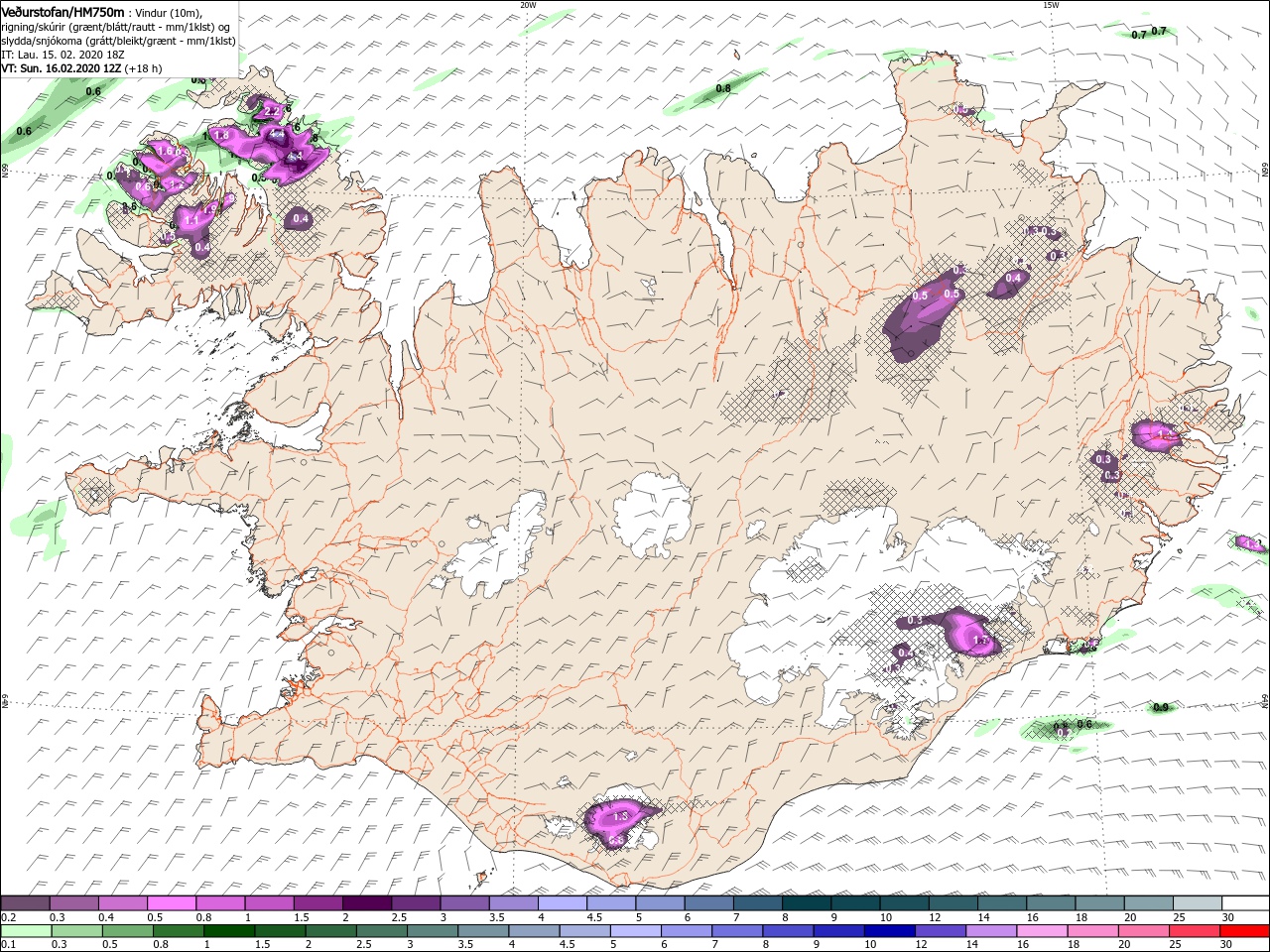The height and width of the screenshot is (952, 1270).
Task: Pick the 20 swatch in the bottom legend row
Action: (x=1143, y=931)
